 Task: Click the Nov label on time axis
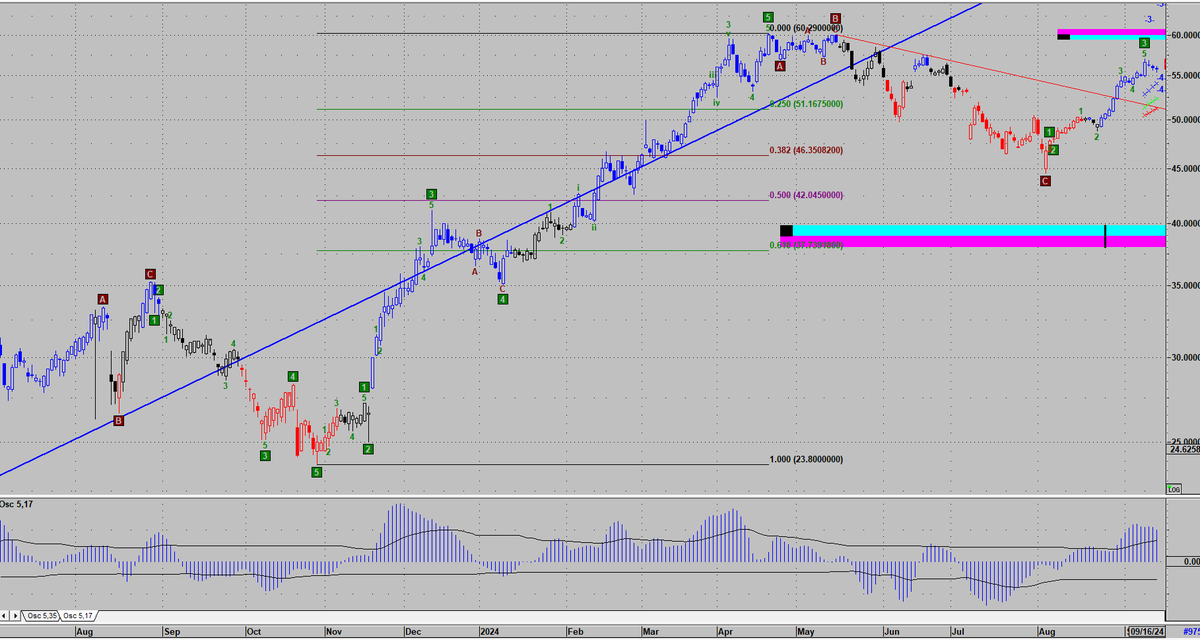[x=332, y=632]
